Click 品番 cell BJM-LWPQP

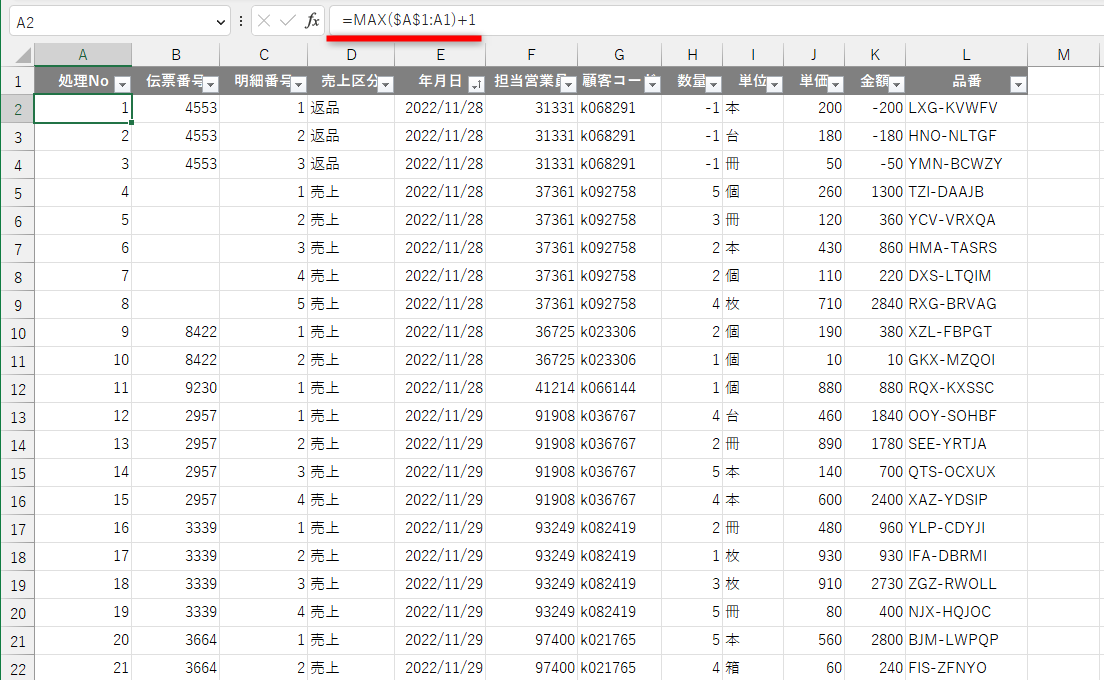click(x=966, y=640)
